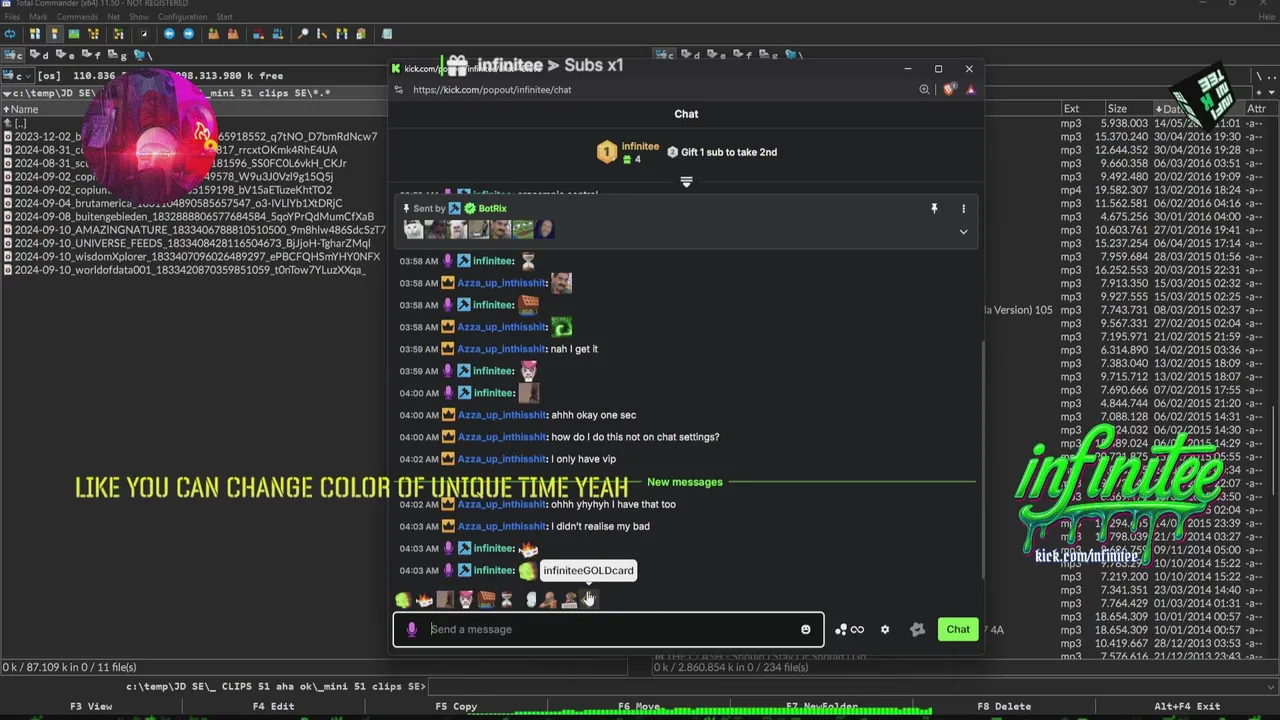Viewport: 1280px width, 720px height.
Task: Click the kick chat window scrollbar
Action: (x=985, y=460)
